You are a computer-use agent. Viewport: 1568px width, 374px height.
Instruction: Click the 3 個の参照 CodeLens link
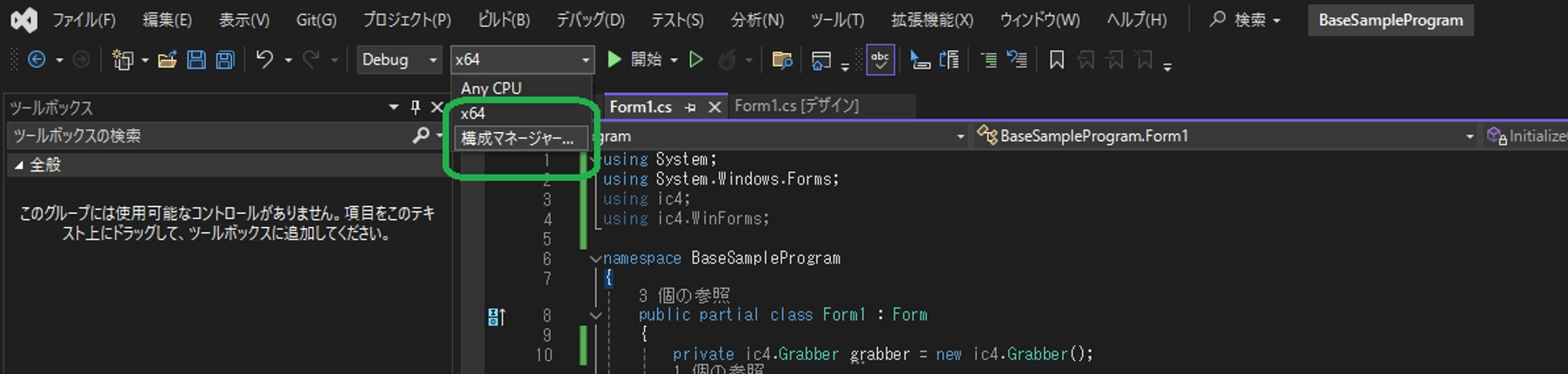click(x=684, y=296)
